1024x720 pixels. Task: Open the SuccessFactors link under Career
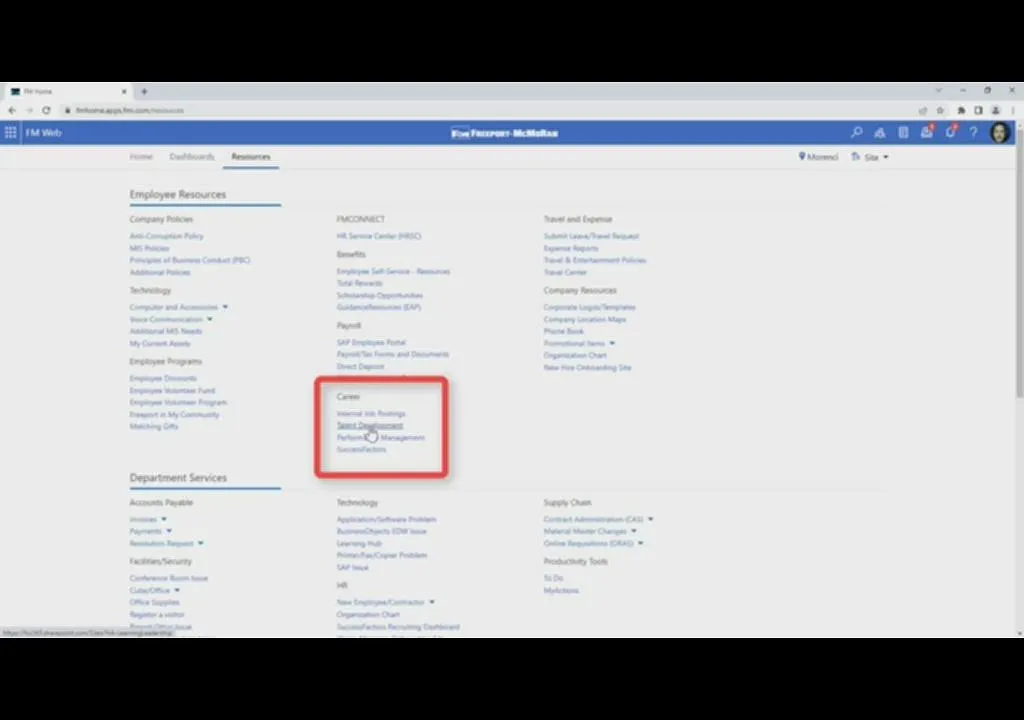(361, 450)
